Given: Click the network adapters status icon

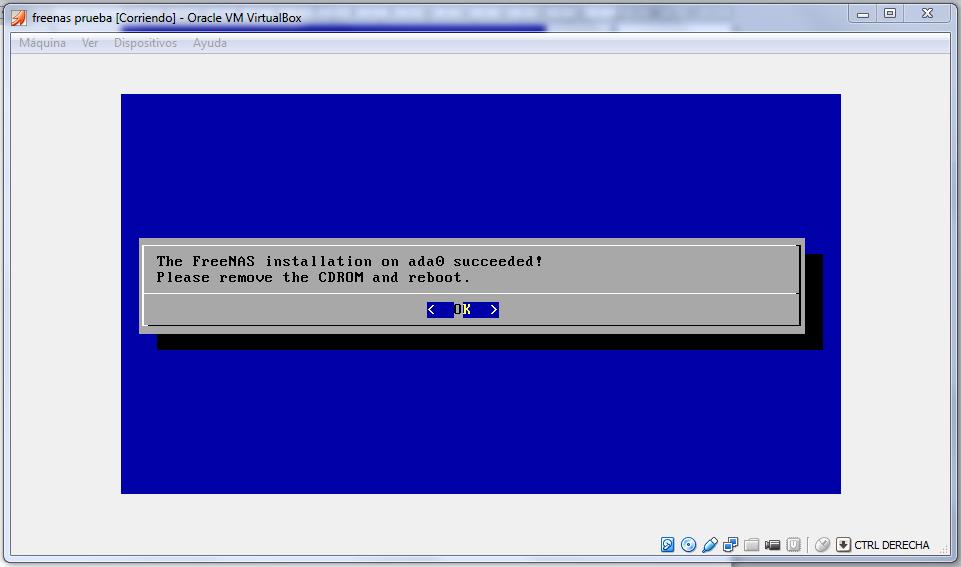Looking at the screenshot, I should click(731, 545).
